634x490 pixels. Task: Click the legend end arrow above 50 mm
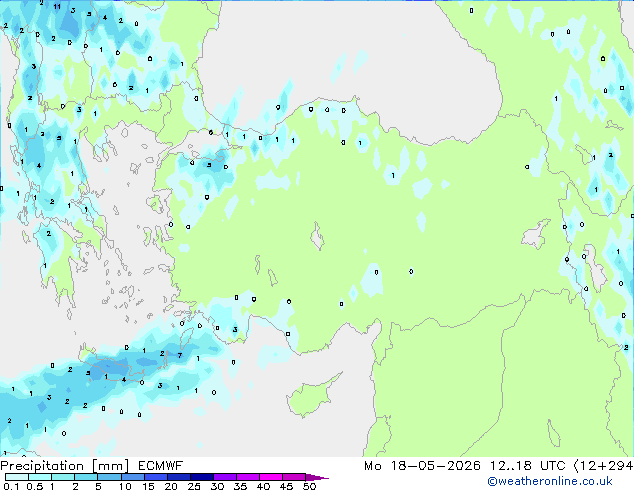tap(317, 477)
